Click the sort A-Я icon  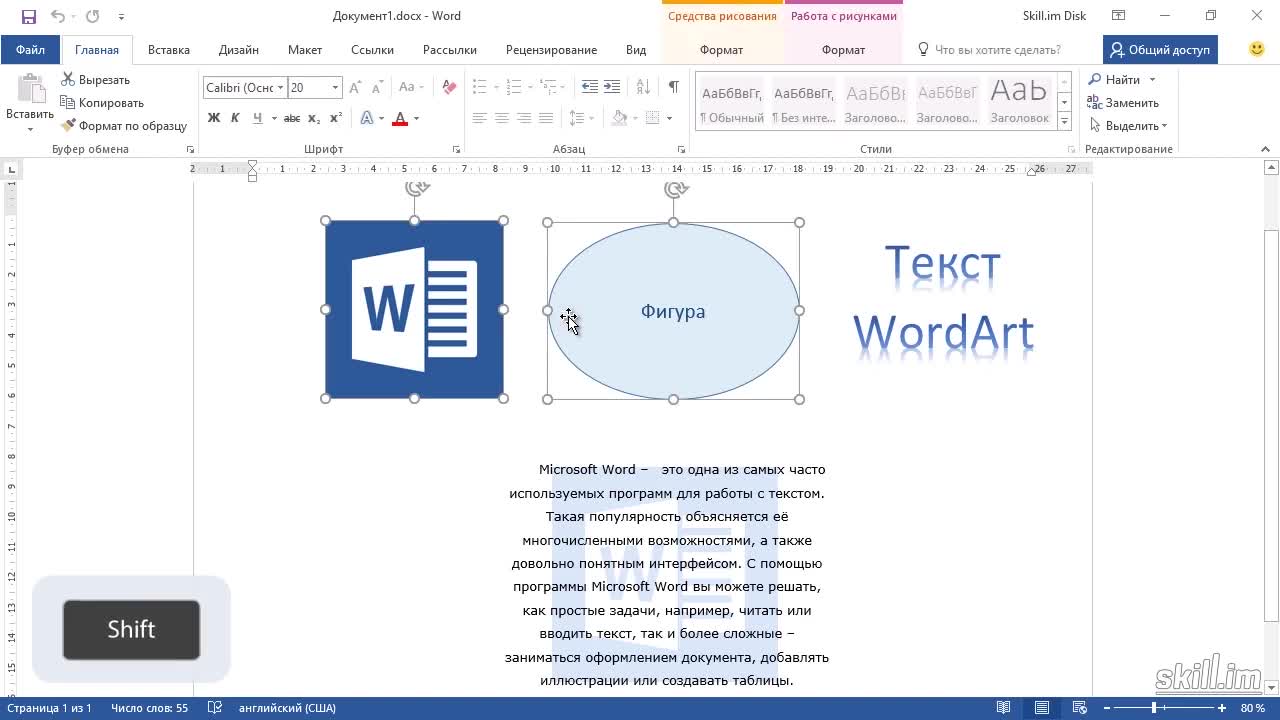pos(643,88)
